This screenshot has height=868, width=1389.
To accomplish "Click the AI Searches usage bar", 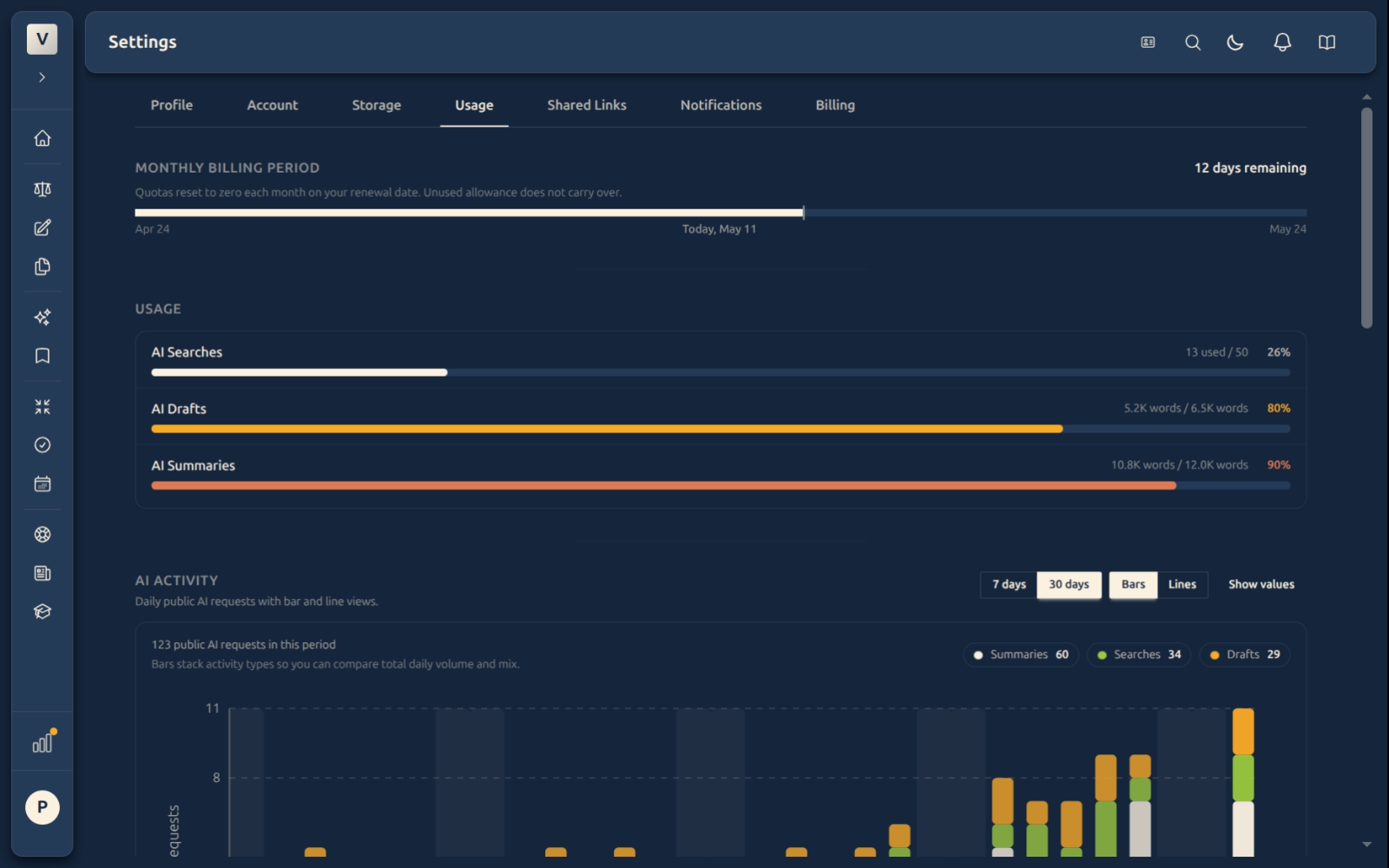I will 721,372.
